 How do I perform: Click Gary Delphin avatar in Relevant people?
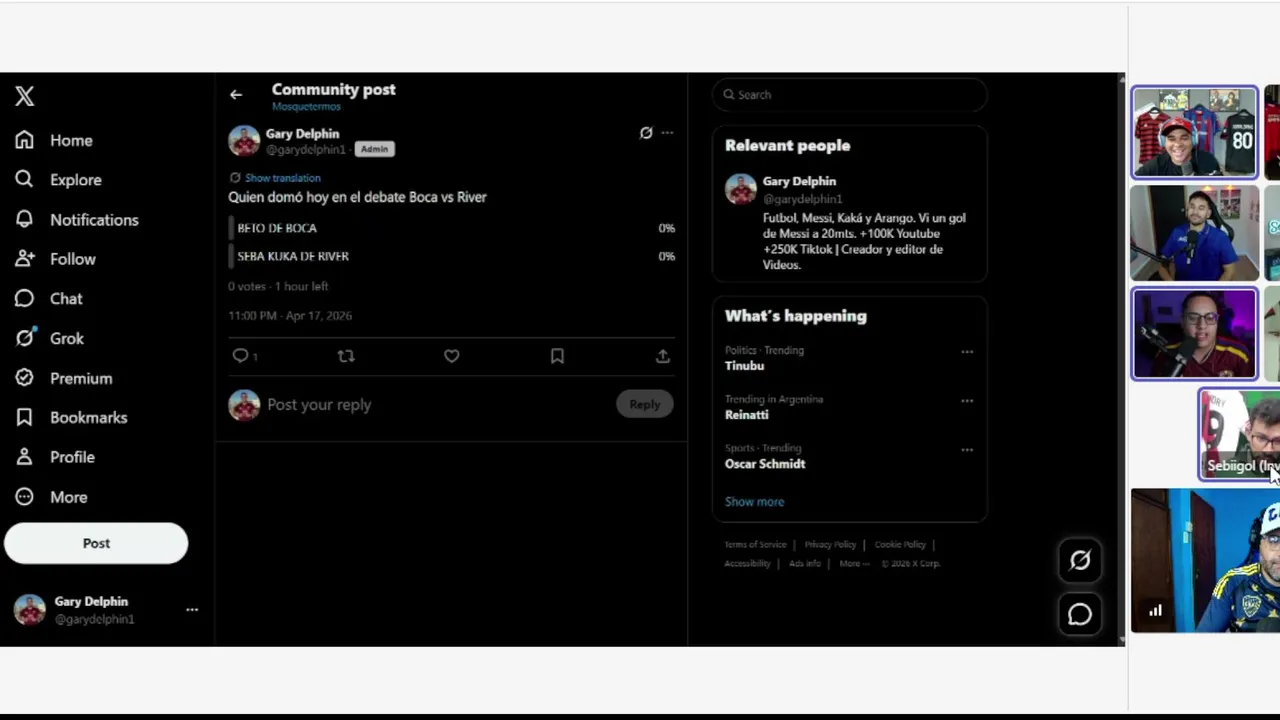741,189
